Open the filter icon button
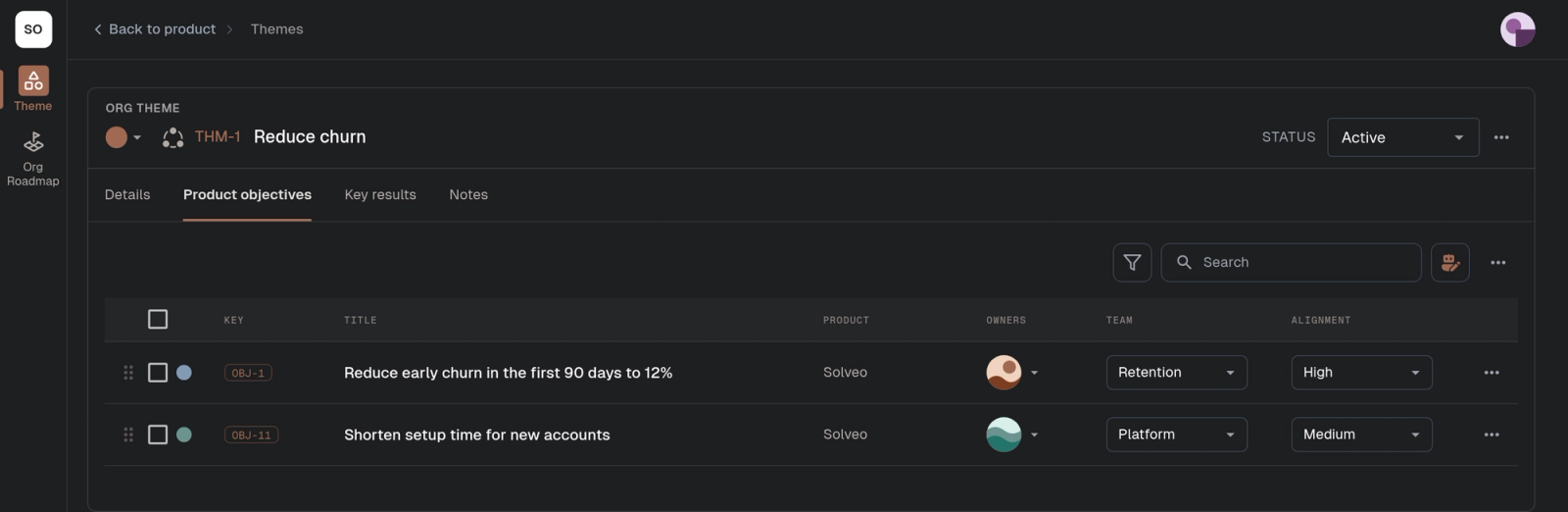The width and height of the screenshot is (1568, 512). click(x=1132, y=263)
